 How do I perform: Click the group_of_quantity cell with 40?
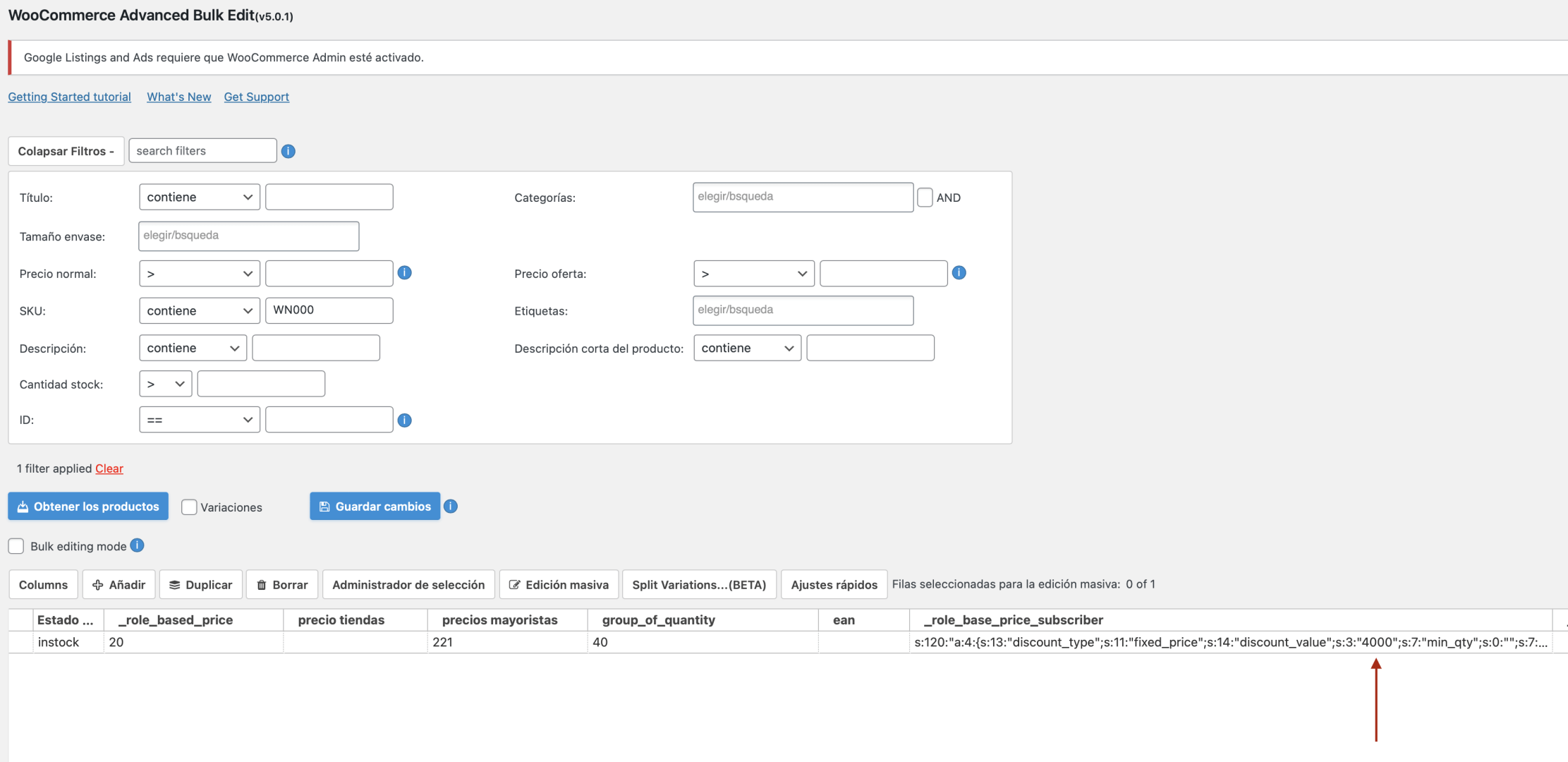pyautogui.click(x=703, y=642)
